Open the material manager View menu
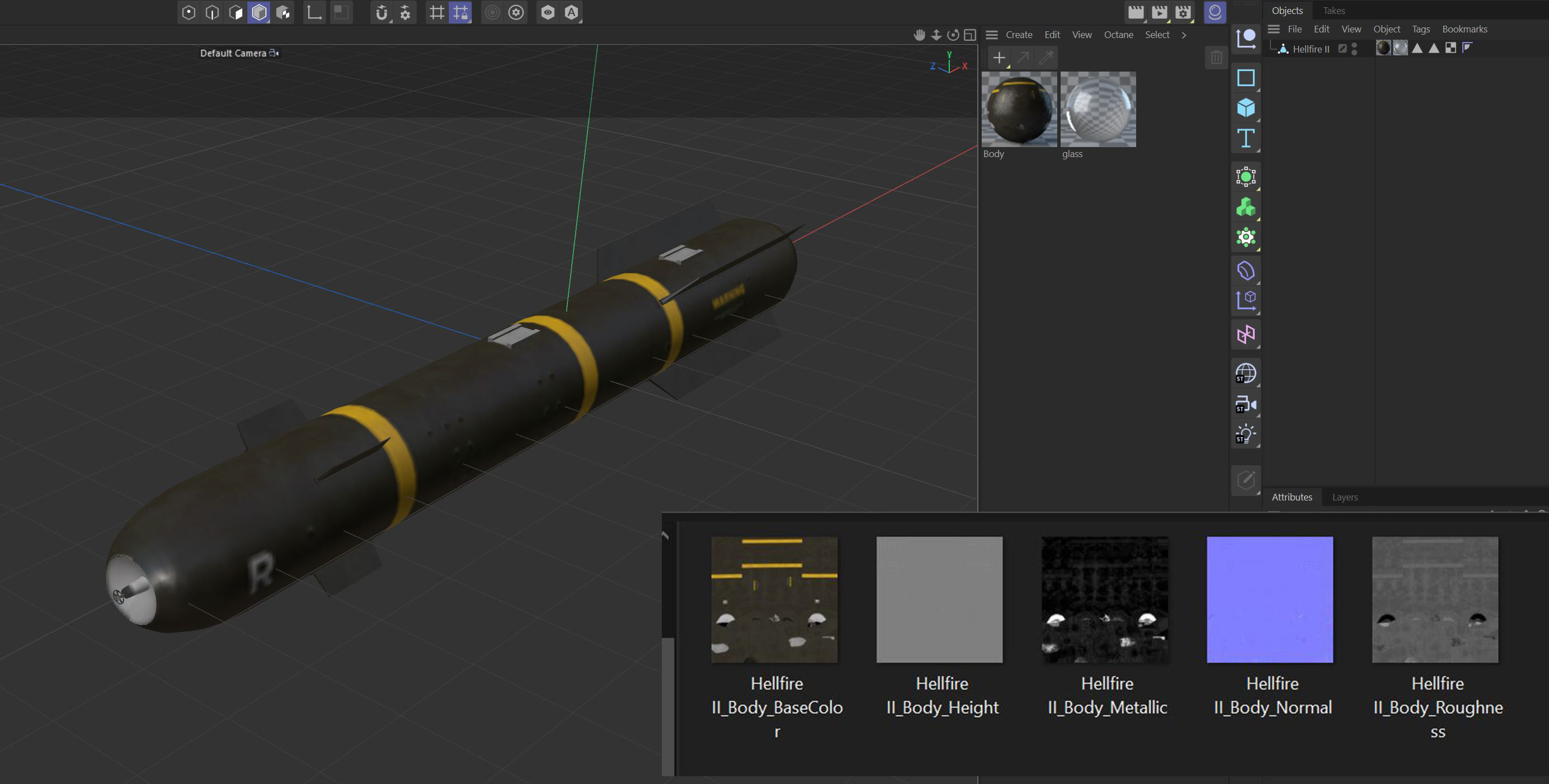The height and width of the screenshot is (784, 1549). pos(1082,35)
